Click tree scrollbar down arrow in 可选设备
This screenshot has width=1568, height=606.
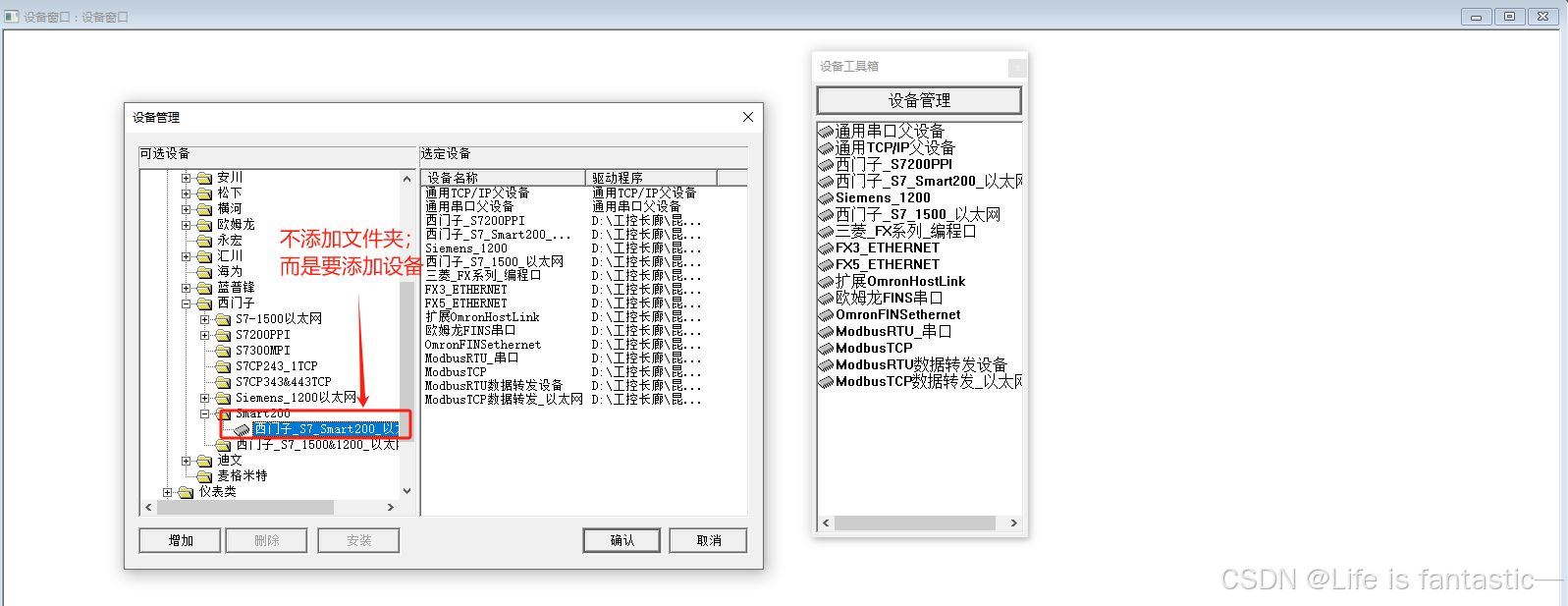(406, 491)
